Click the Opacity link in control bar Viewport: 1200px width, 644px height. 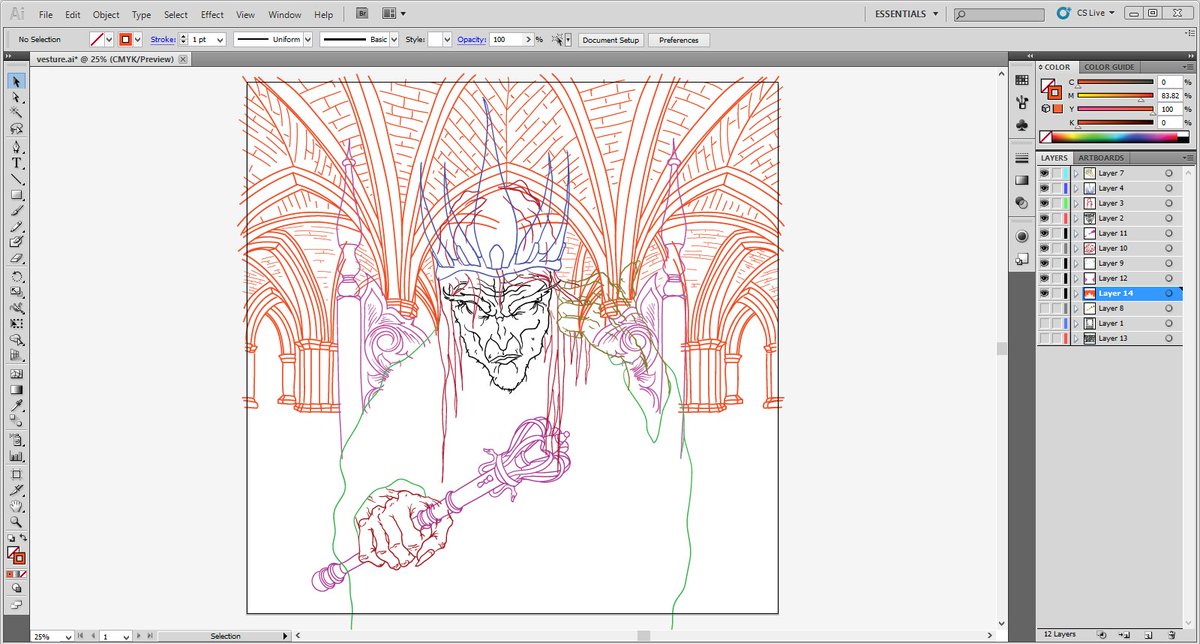(x=471, y=39)
